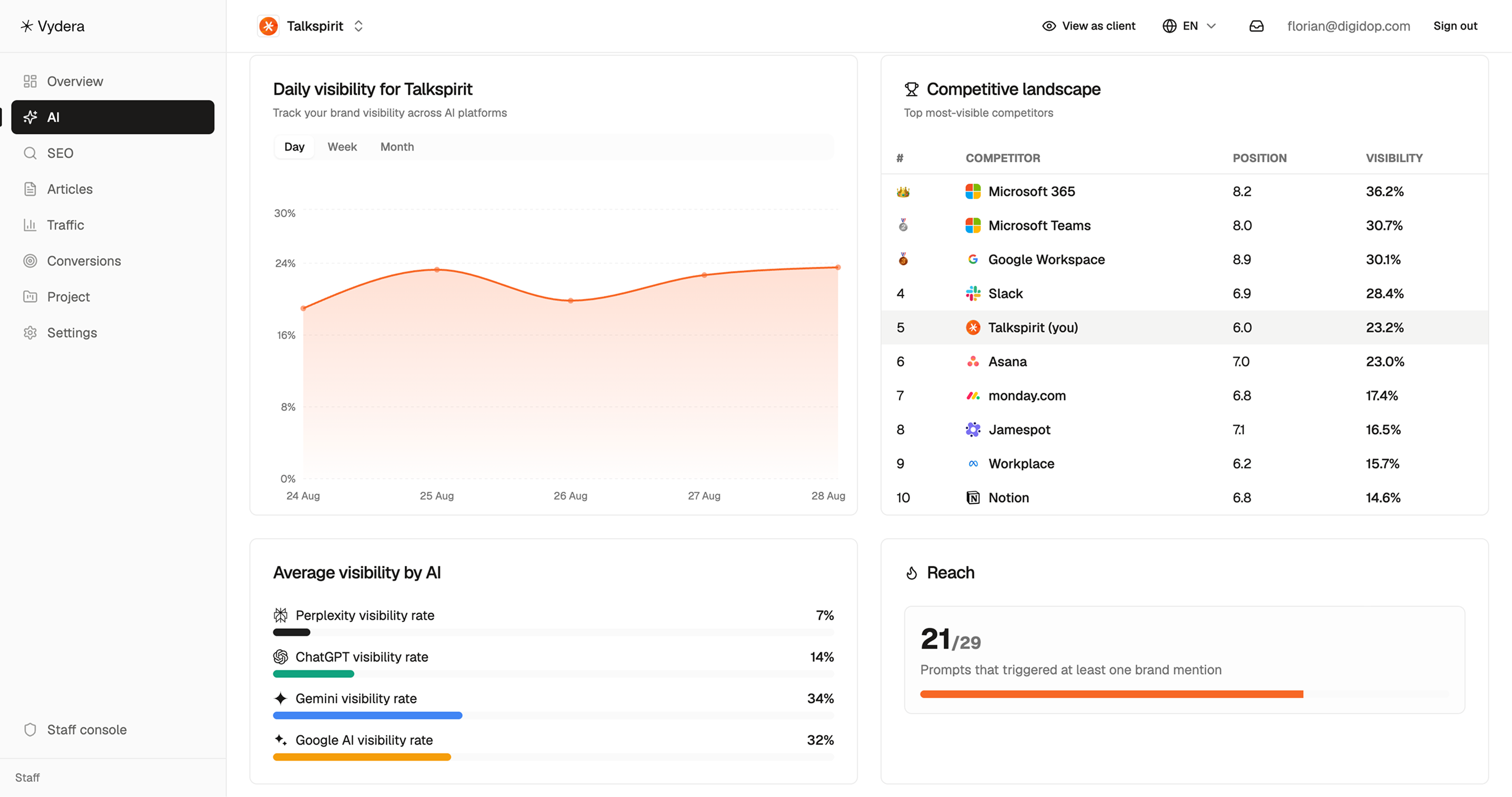Viewport: 1512px width, 797px height.
Task: Click the monday.com logo icon
Action: 973,396
